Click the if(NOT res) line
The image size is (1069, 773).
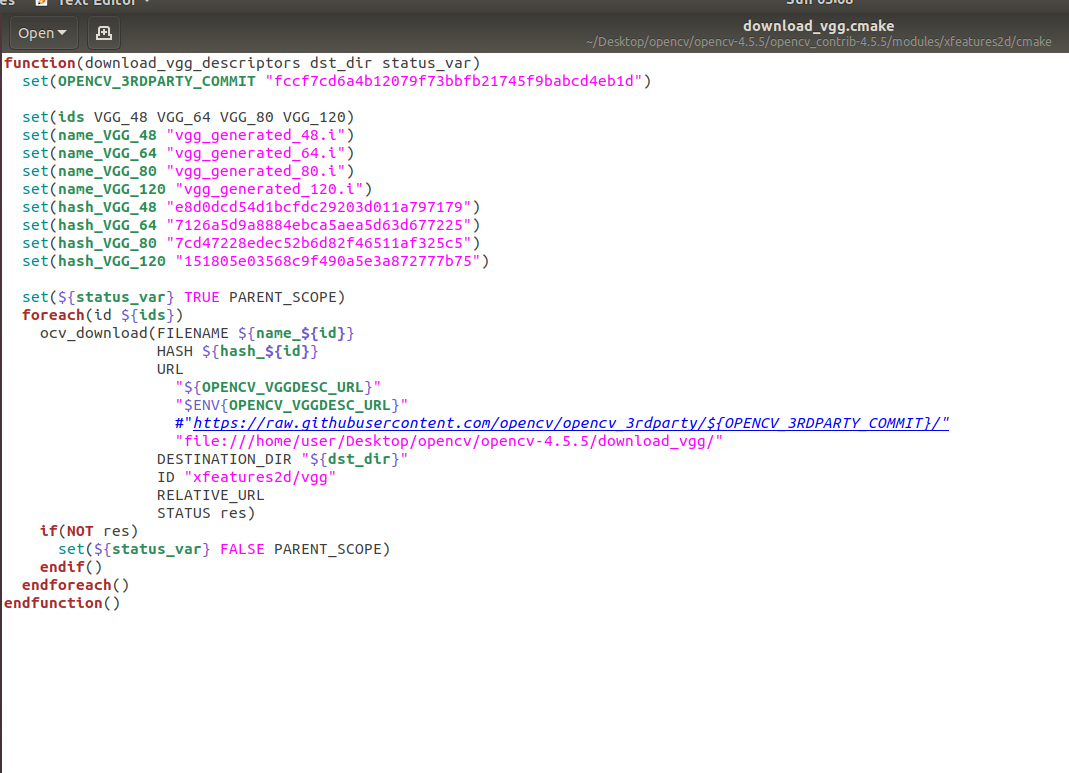pos(89,531)
